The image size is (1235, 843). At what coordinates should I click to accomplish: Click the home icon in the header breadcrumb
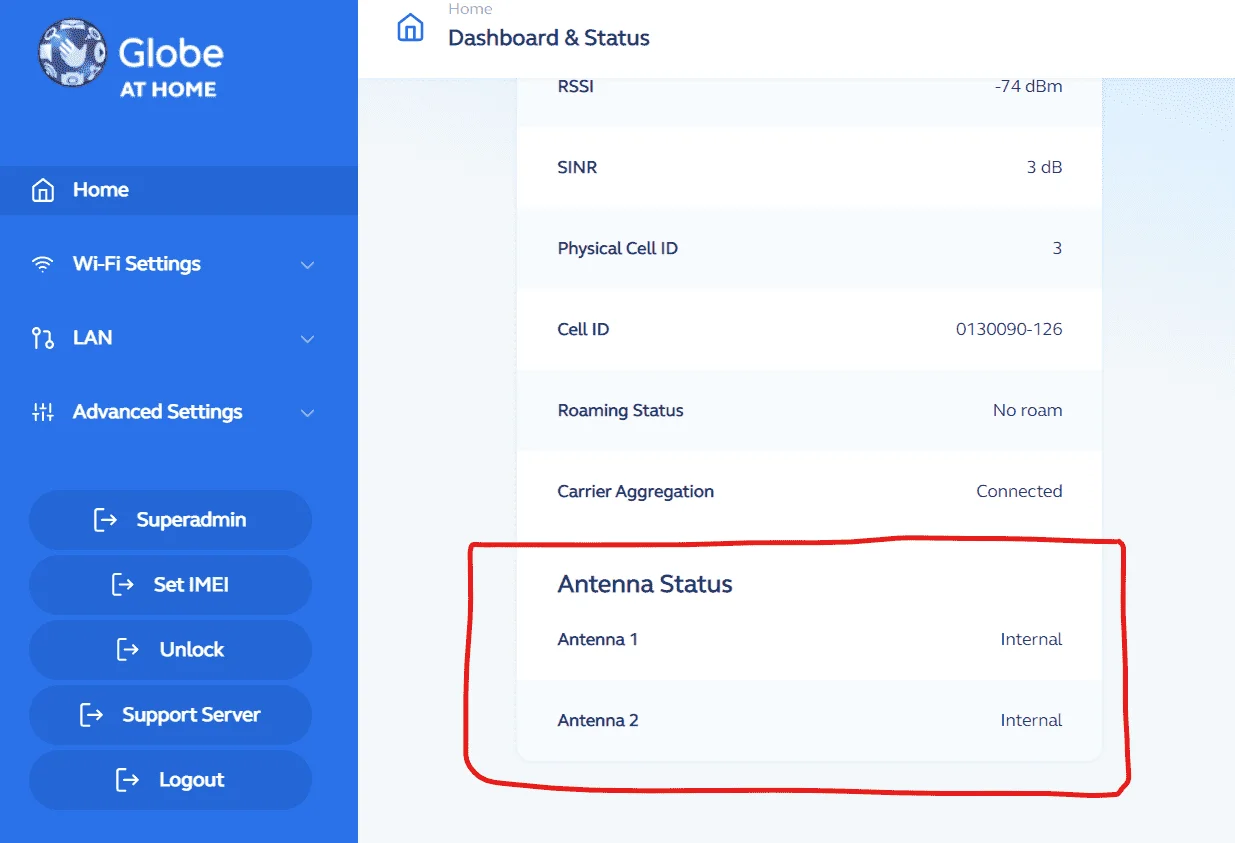click(x=411, y=28)
